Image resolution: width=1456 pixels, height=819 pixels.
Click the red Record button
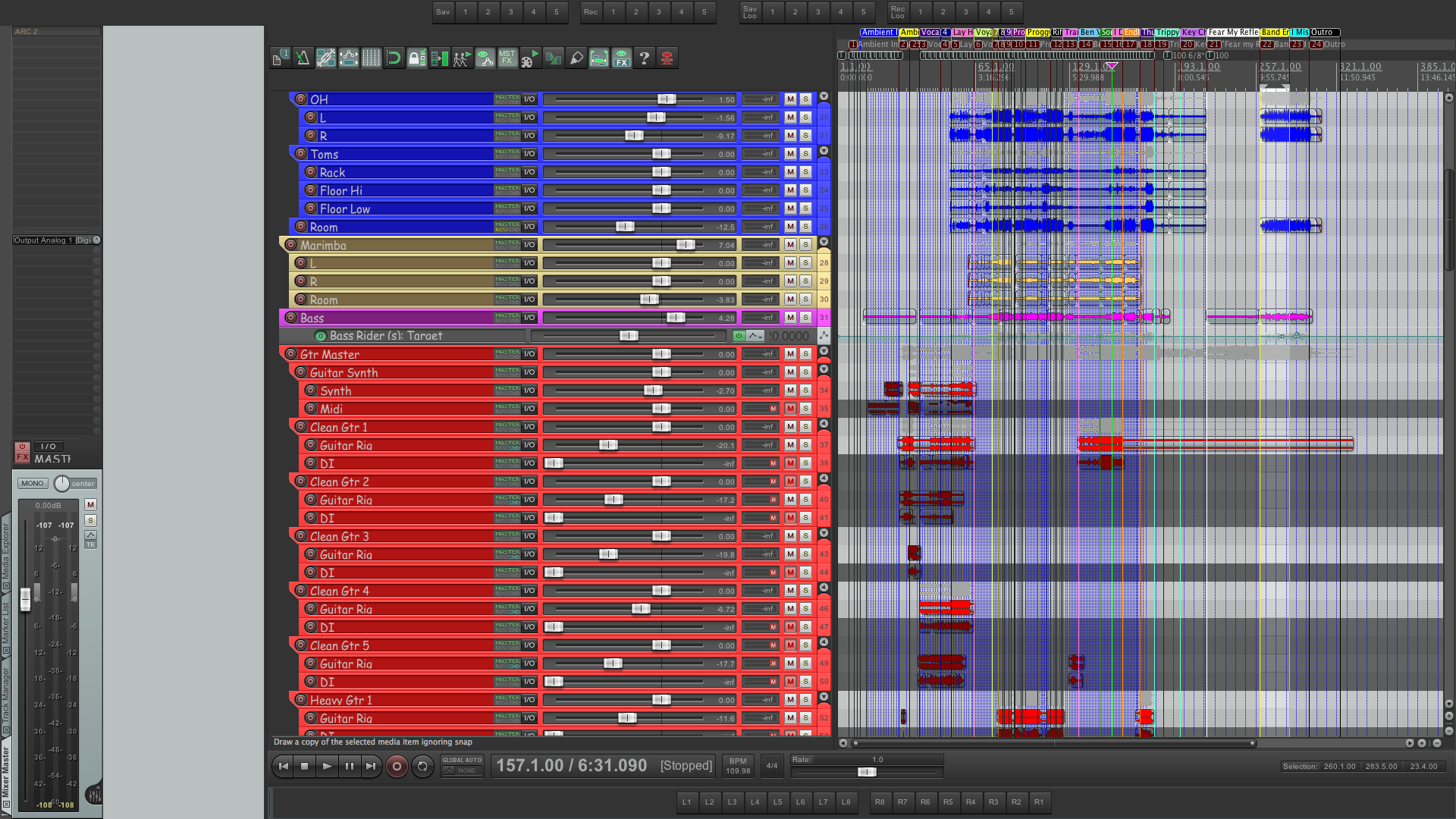pos(397,767)
